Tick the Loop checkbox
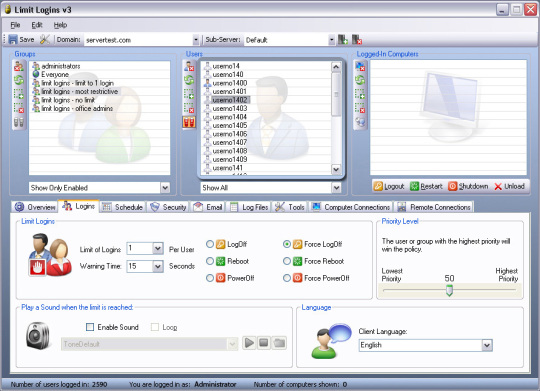Image resolution: width=540 pixels, height=391 pixels. (155, 327)
